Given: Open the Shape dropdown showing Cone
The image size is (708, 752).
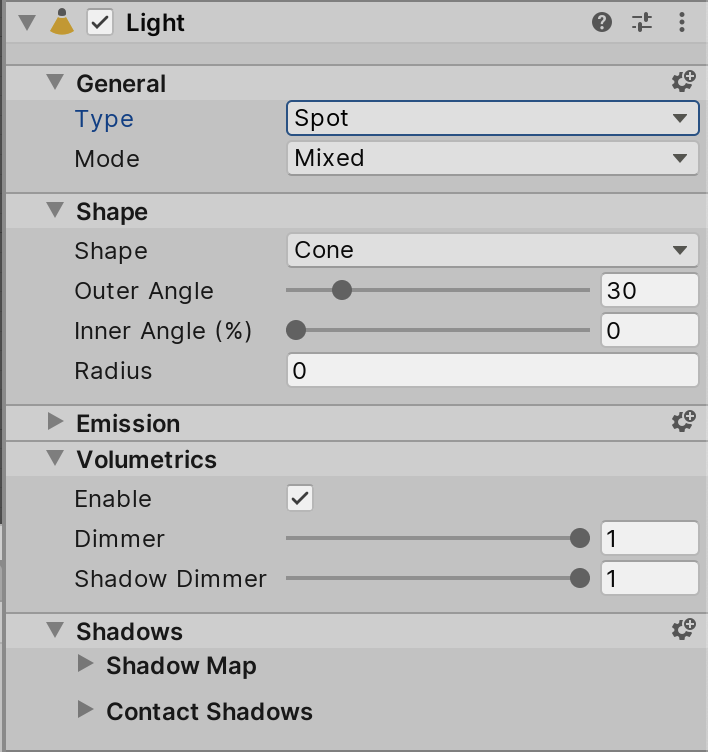Looking at the screenshot, I should pyautogui.click(x=492, y=250).
